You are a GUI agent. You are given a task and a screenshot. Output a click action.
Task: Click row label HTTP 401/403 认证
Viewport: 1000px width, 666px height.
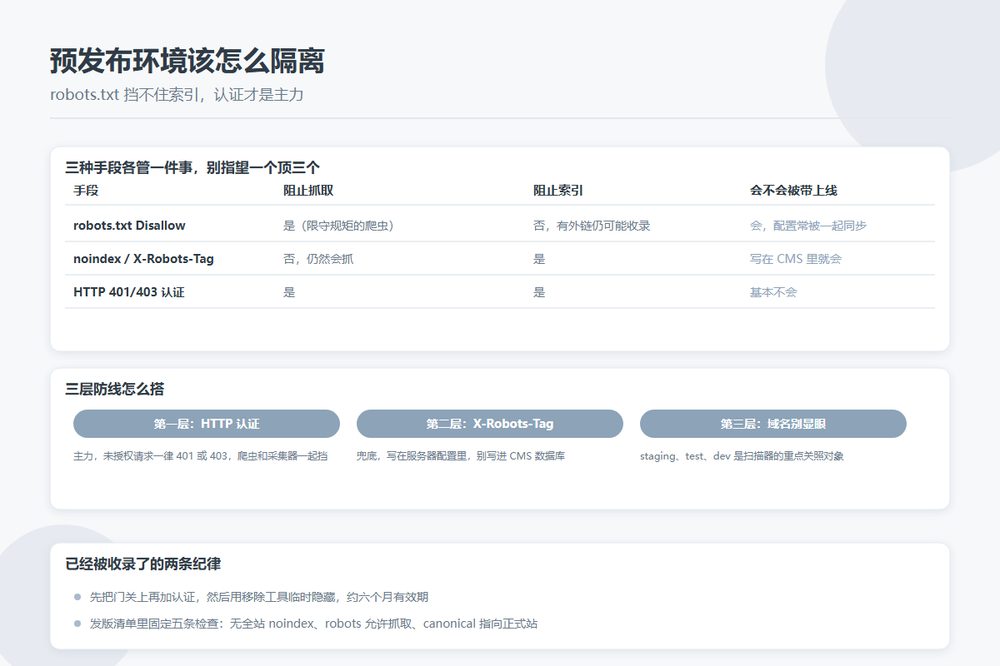(x=129, y=292)
